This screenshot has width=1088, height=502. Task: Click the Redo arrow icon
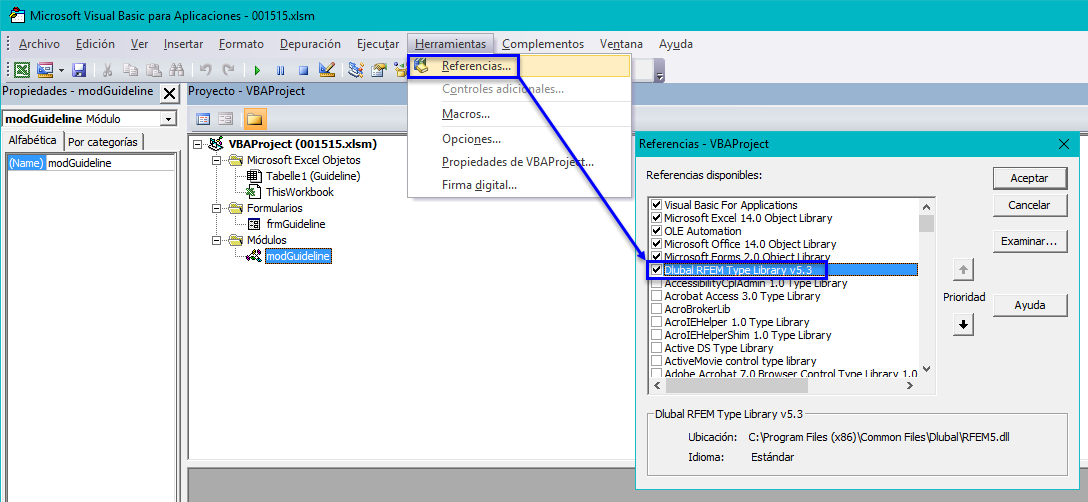(228, 69)
